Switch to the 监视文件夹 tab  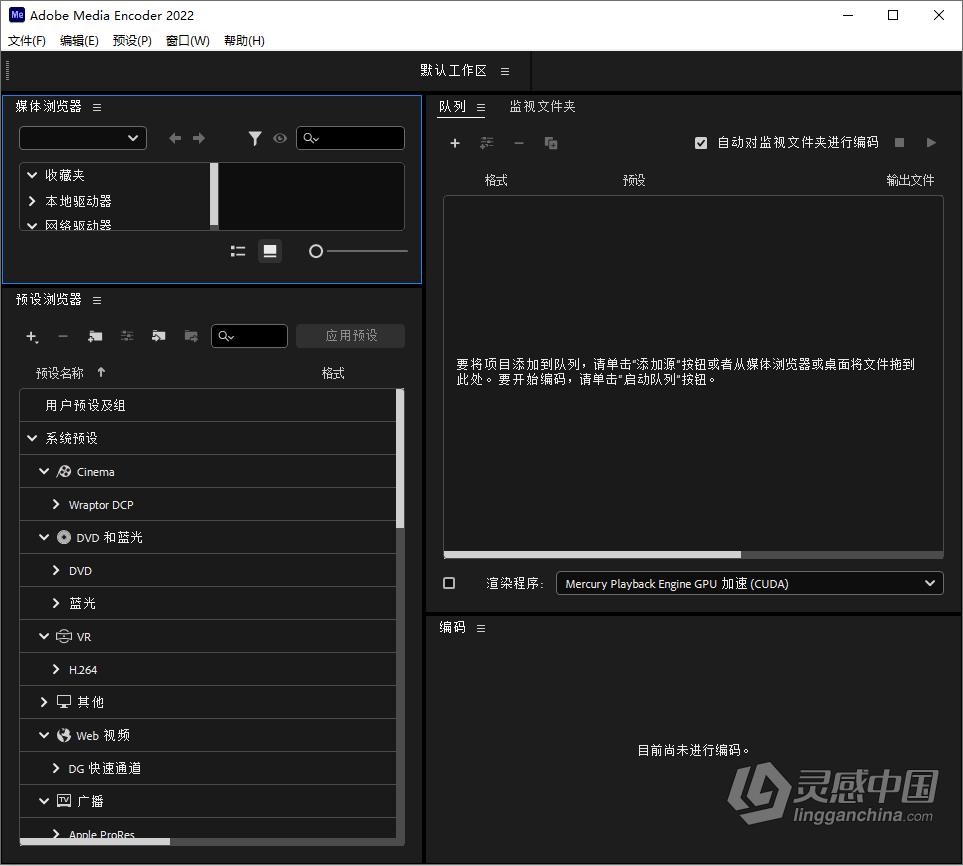click(x=542, y=106)
